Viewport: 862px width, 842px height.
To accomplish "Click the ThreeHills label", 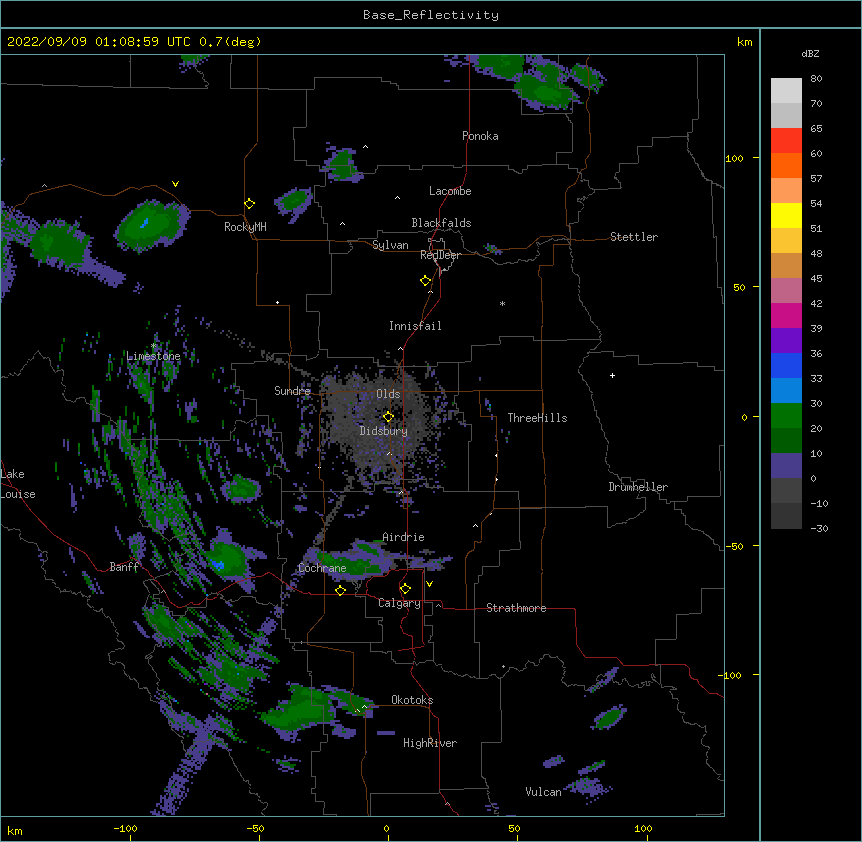I will tap(537, 418).
